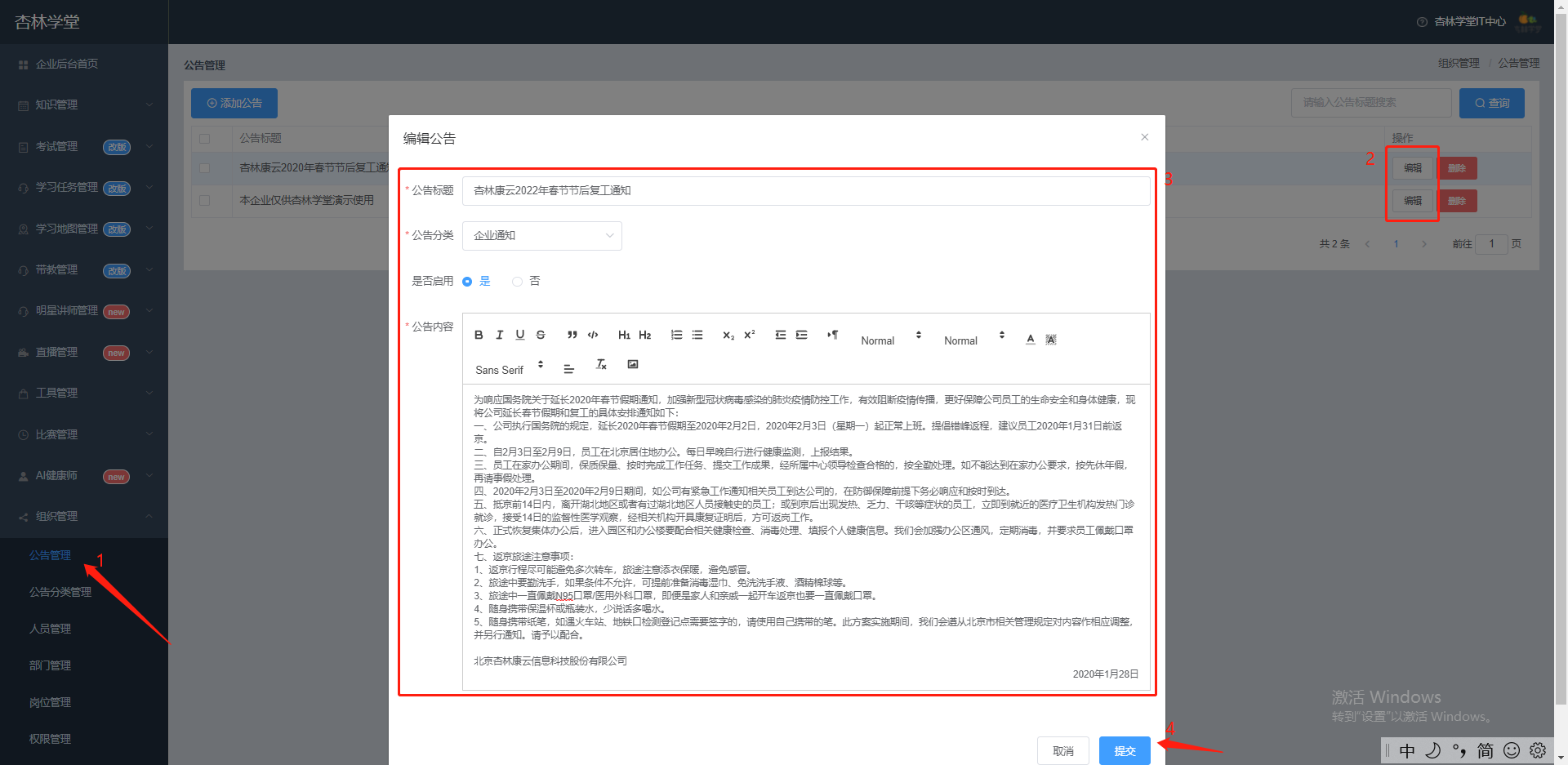This screenshot has width=1568, height=765.
Task: Open the Normal dropdown beside the font color icon
Action: point(975,340)
